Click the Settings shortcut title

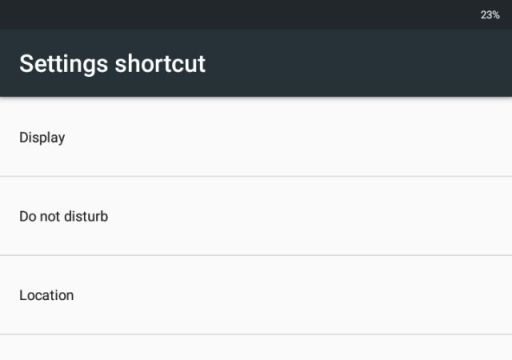point(112,63)
